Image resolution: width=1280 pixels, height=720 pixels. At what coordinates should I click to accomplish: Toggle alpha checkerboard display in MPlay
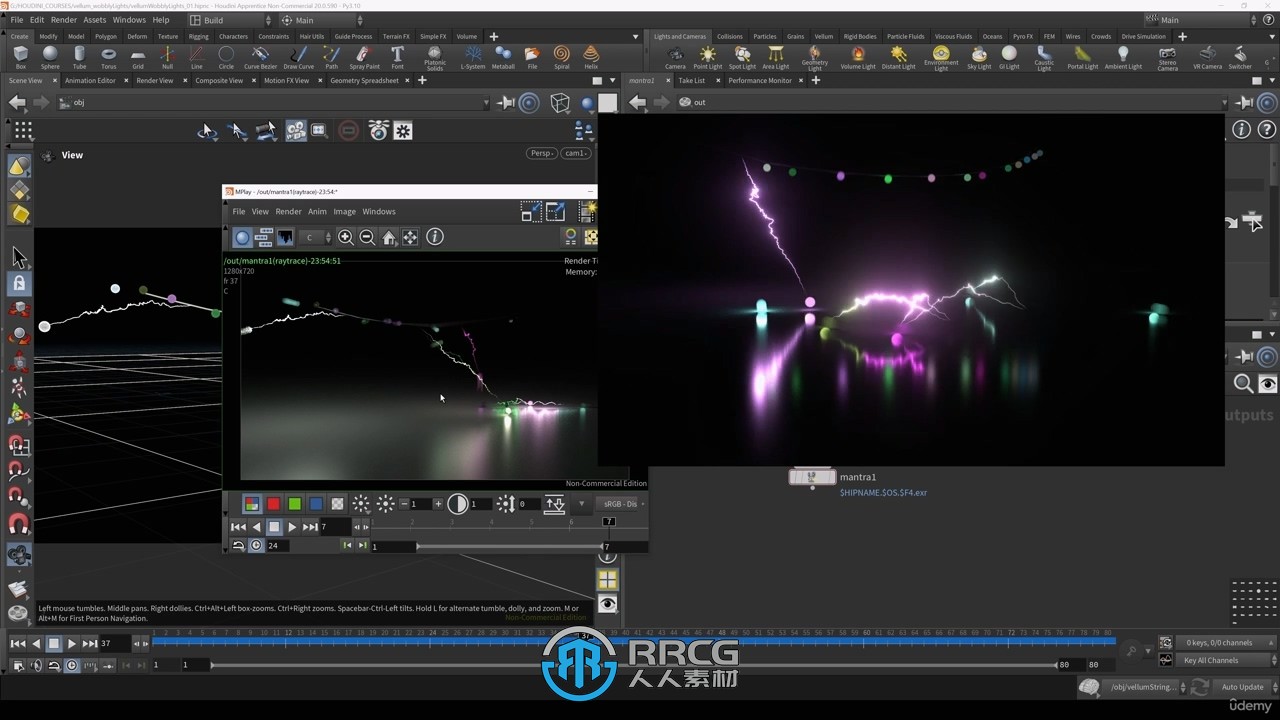(338, 504)
